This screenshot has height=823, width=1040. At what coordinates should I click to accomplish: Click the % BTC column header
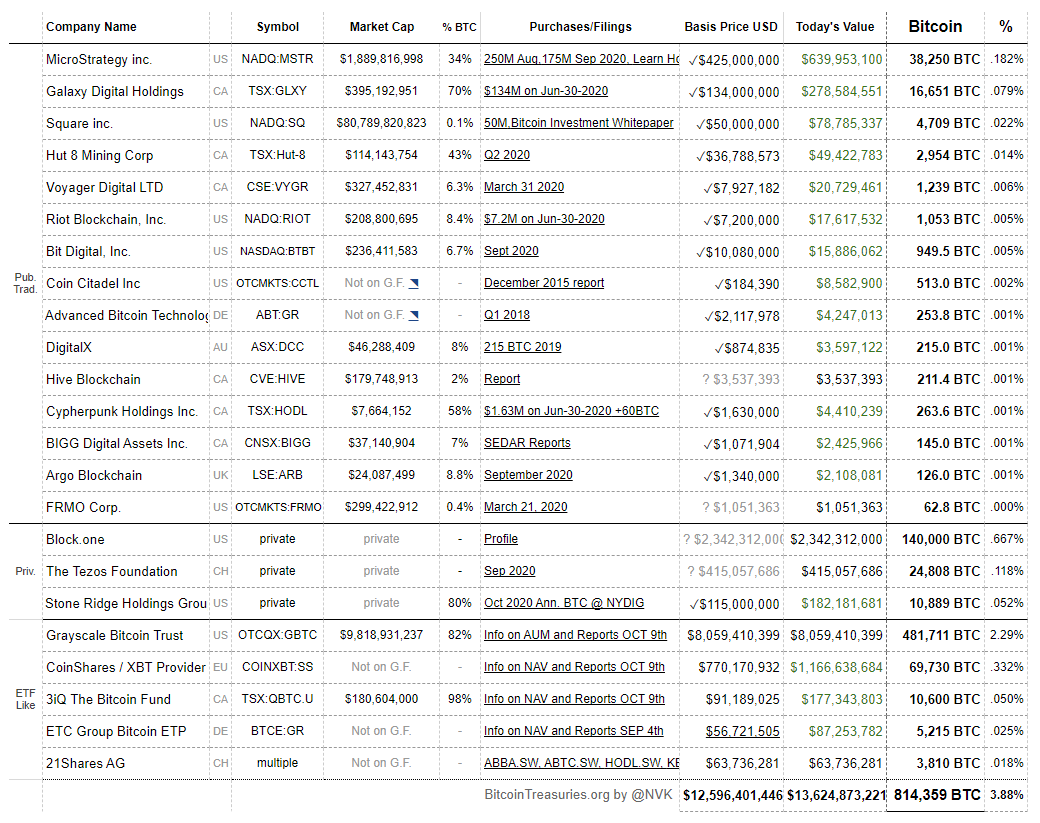pyautogui.click(x=459, y=27)
